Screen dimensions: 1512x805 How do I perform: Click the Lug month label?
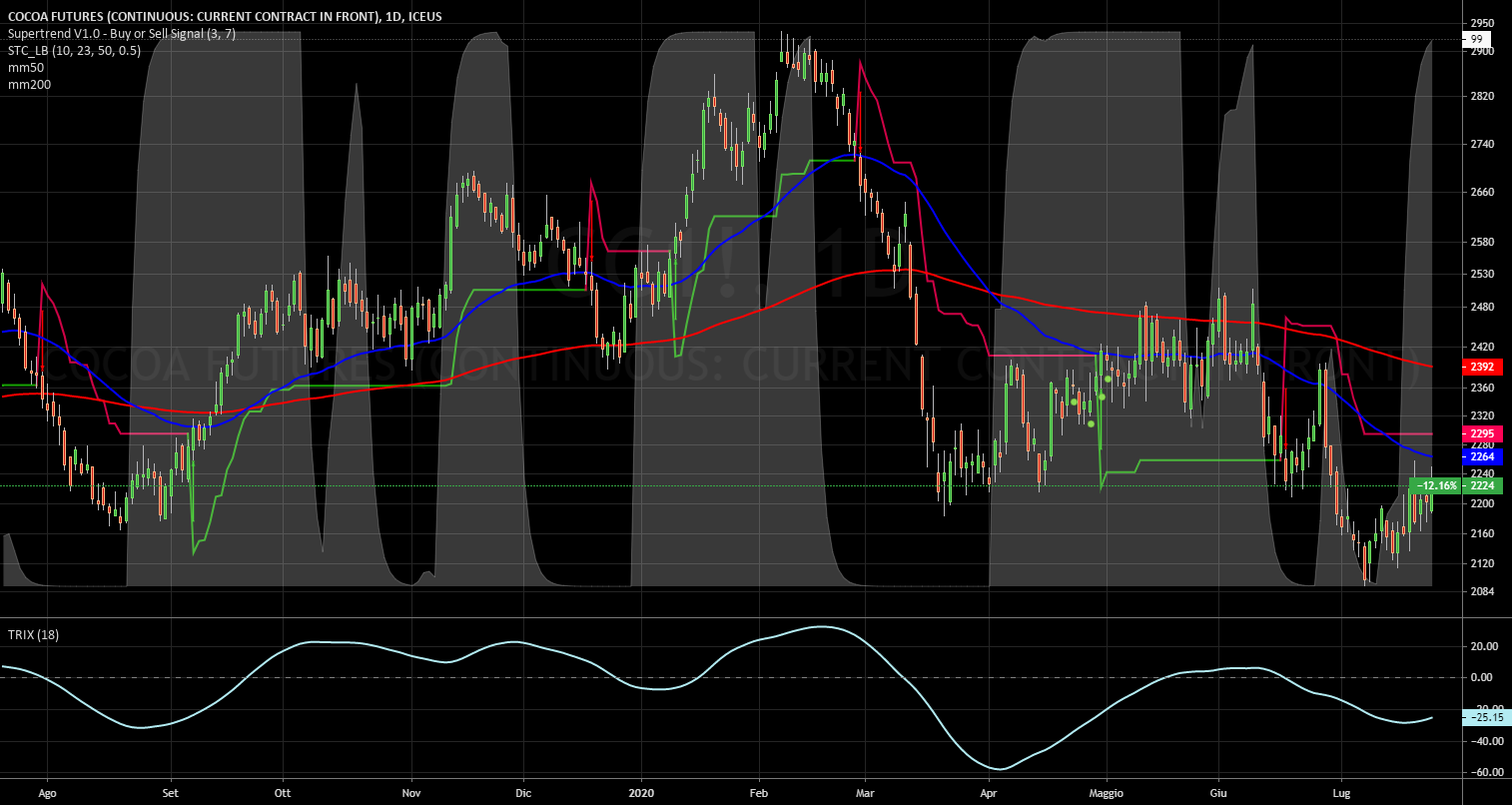point(1342,794)
